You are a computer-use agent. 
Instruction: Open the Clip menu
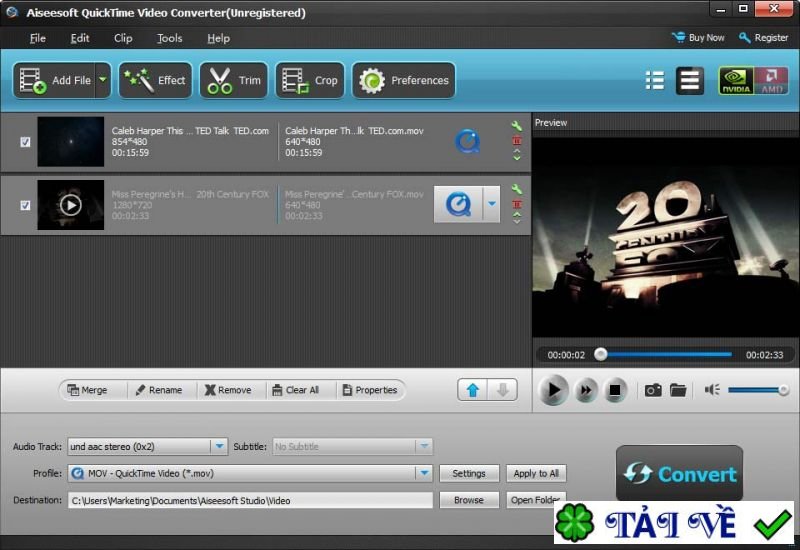(123, 38)
